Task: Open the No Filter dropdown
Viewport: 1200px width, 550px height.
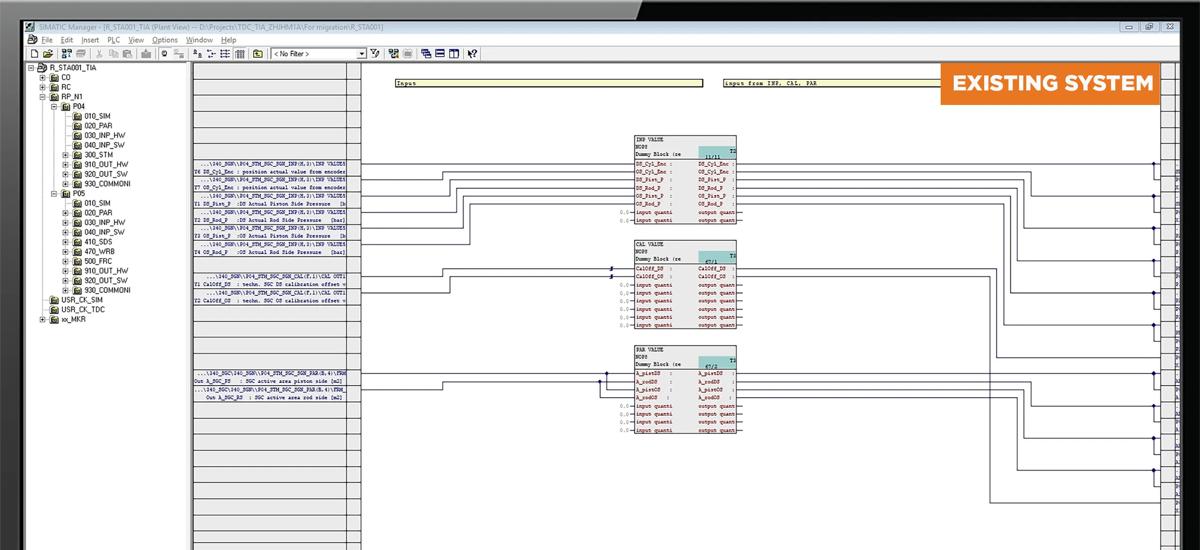Action: click(361, 53)
